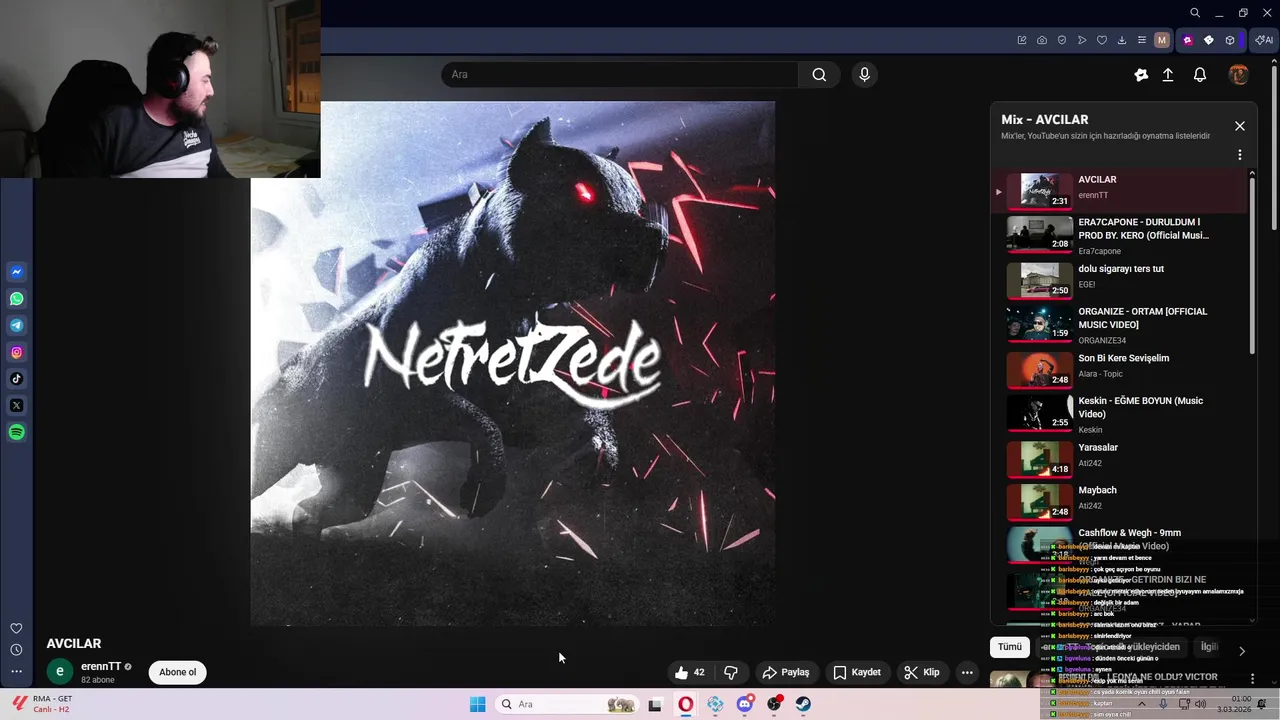The width and height of the screenshot is (1280, 720).
Task: Open the sidebar history clock icon
Action: click(x=16, y=650)
